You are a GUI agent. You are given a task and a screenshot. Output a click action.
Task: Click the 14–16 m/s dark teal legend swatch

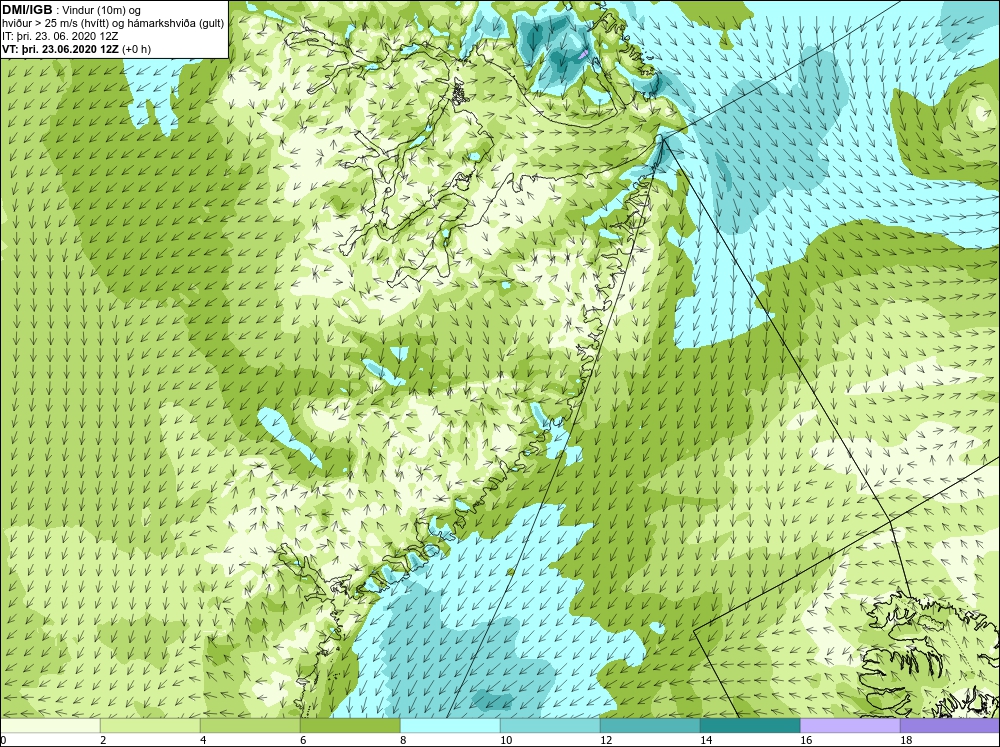coord(750,726)
